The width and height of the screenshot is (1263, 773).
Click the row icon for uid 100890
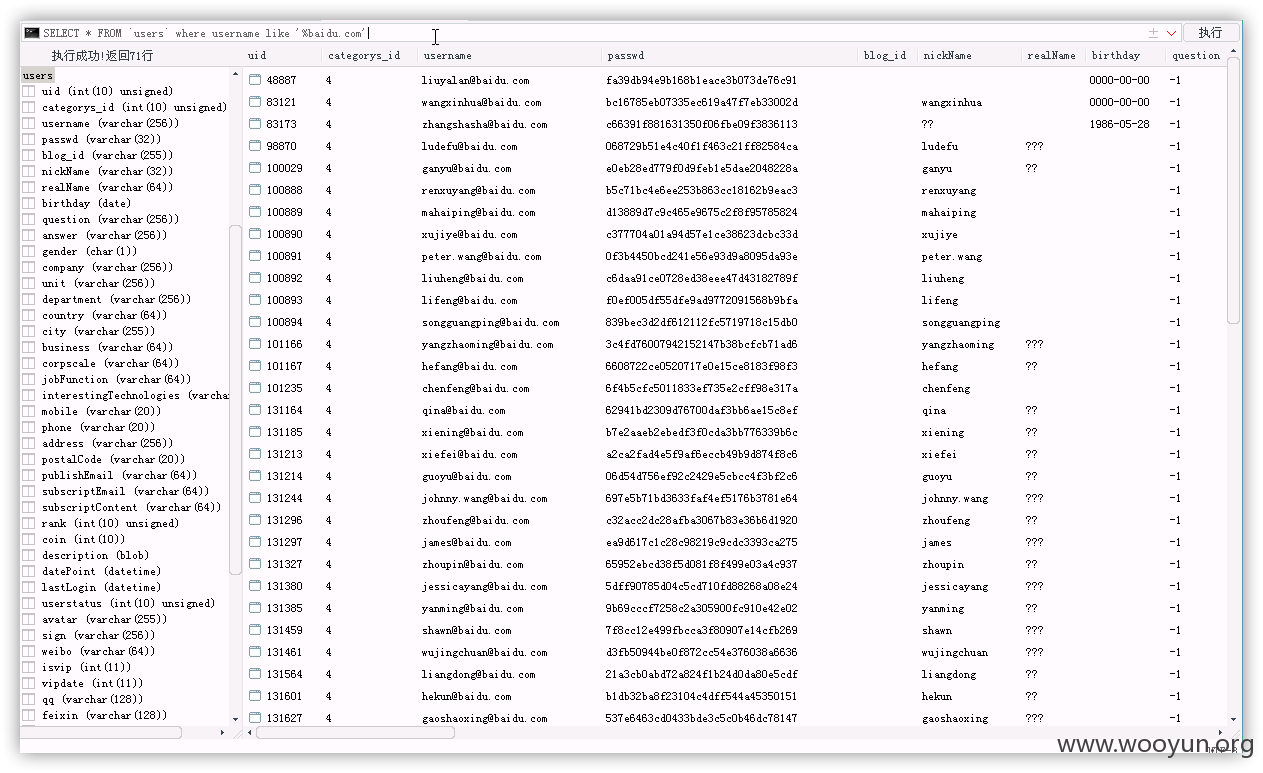point(255,234)
